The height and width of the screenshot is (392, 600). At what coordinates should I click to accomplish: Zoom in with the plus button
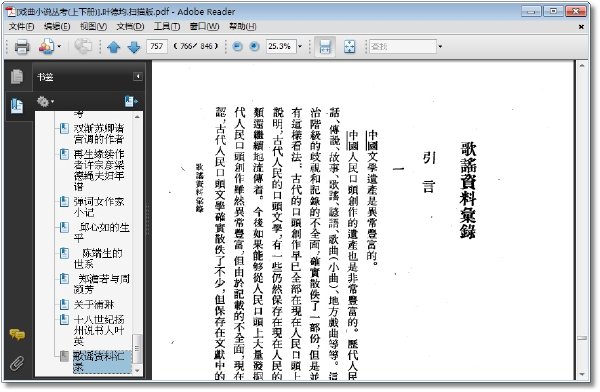[x=254, y=47]
